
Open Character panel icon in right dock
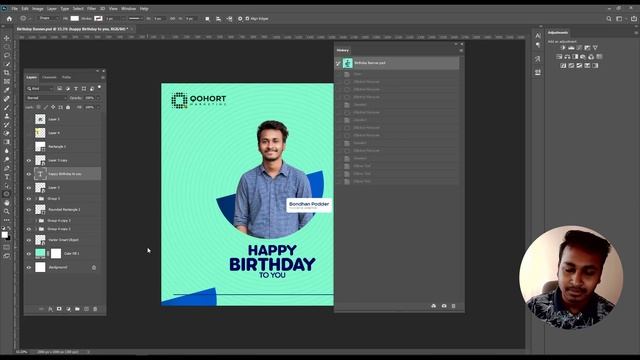pyautogui.click(x=538, y=36)
